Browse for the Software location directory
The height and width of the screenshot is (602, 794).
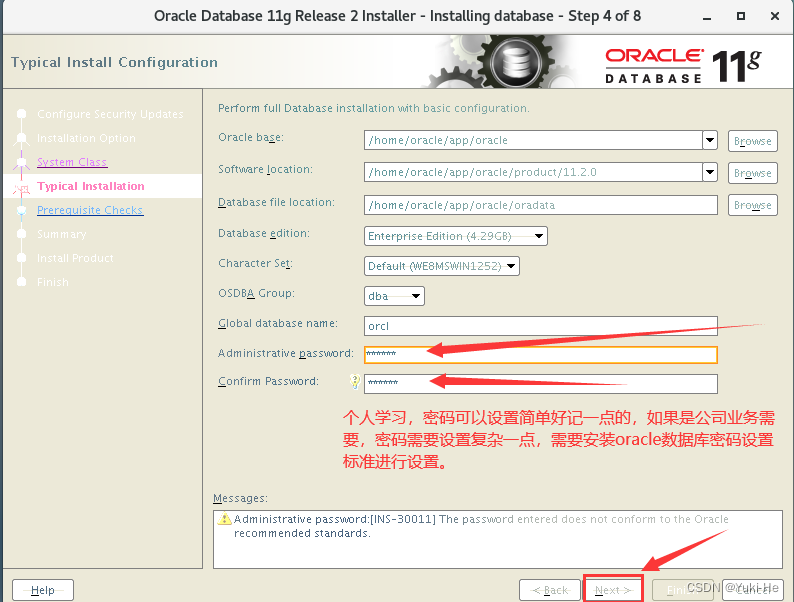pos(752,173)
